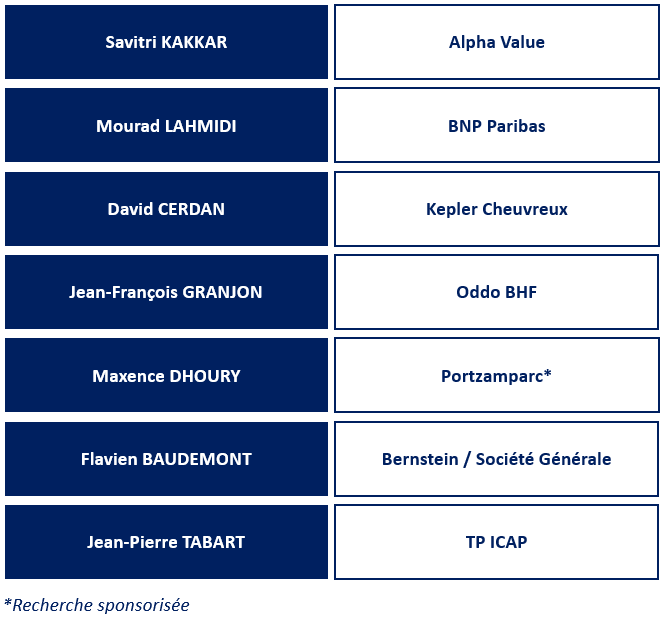The width and height of the screenshot is (665, 620).
Task: Click the Recherche sponsorisée footnote
Action: [97, 605]
